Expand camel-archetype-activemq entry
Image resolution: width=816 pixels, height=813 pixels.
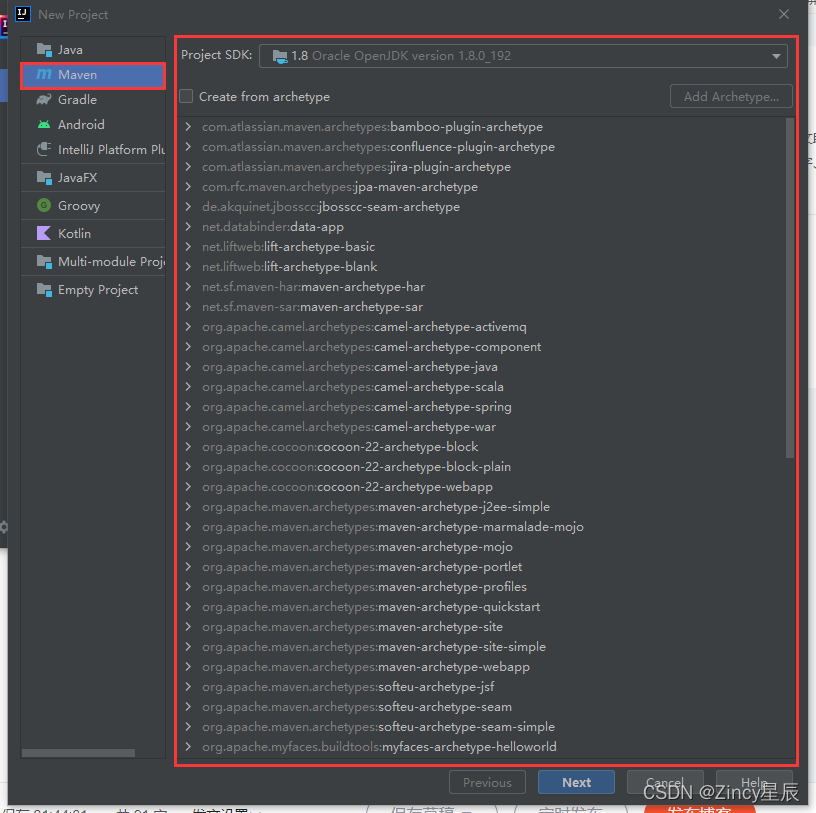(188, 326)
